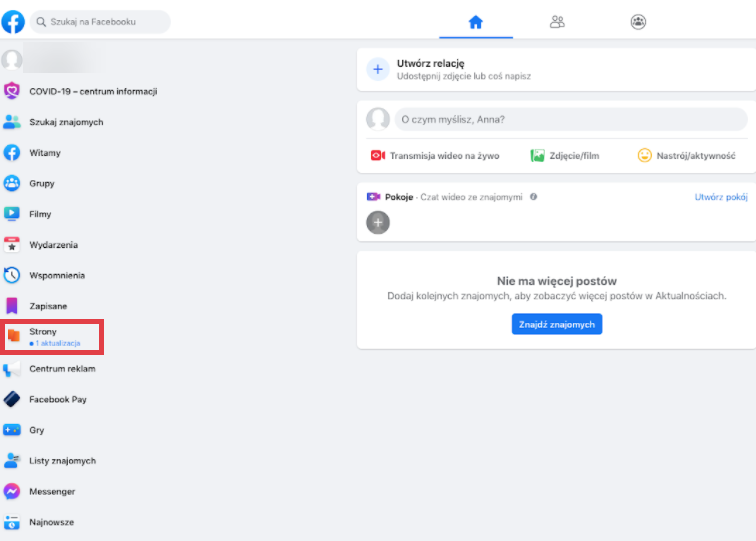Viewport: 756px width, 541px height.
Task: Click the Utwórz pokój link
Action: (721, 197)
